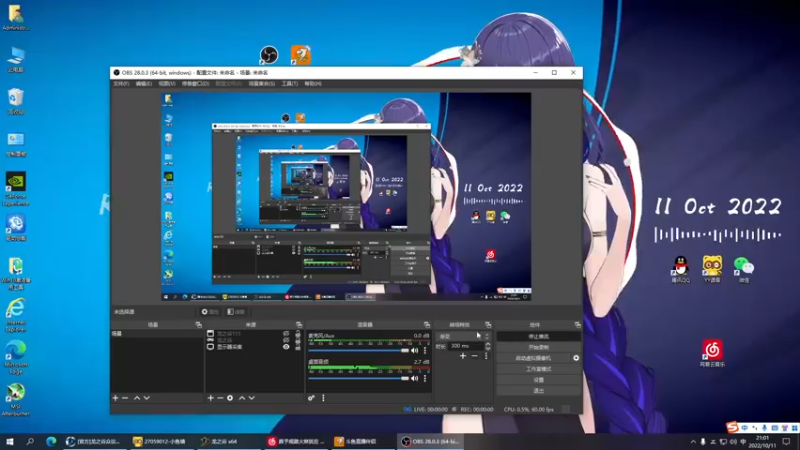
Task: Click the OBS preview canvas
Action: click(x=346, y=196)
